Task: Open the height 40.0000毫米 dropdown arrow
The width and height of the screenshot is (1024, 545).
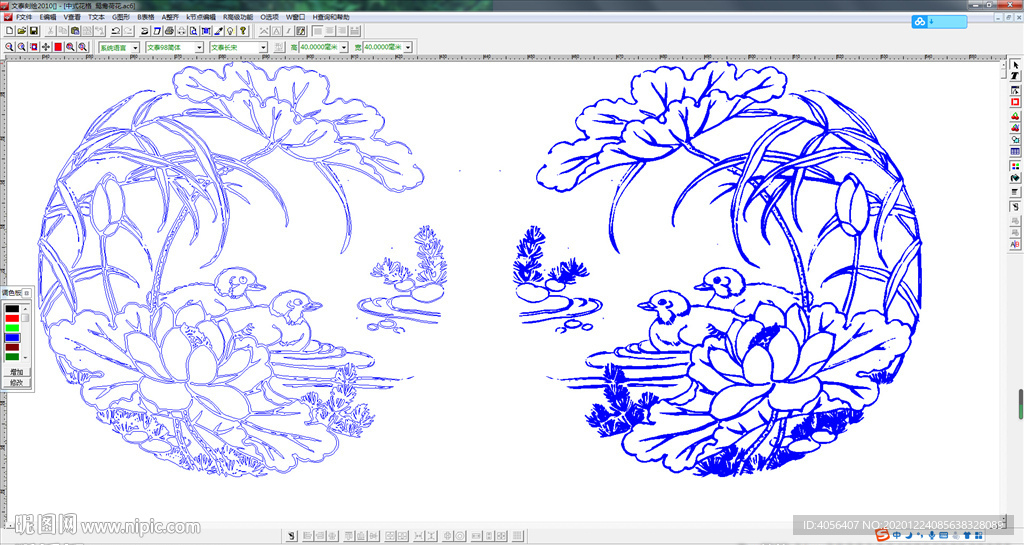Action: 343,47
